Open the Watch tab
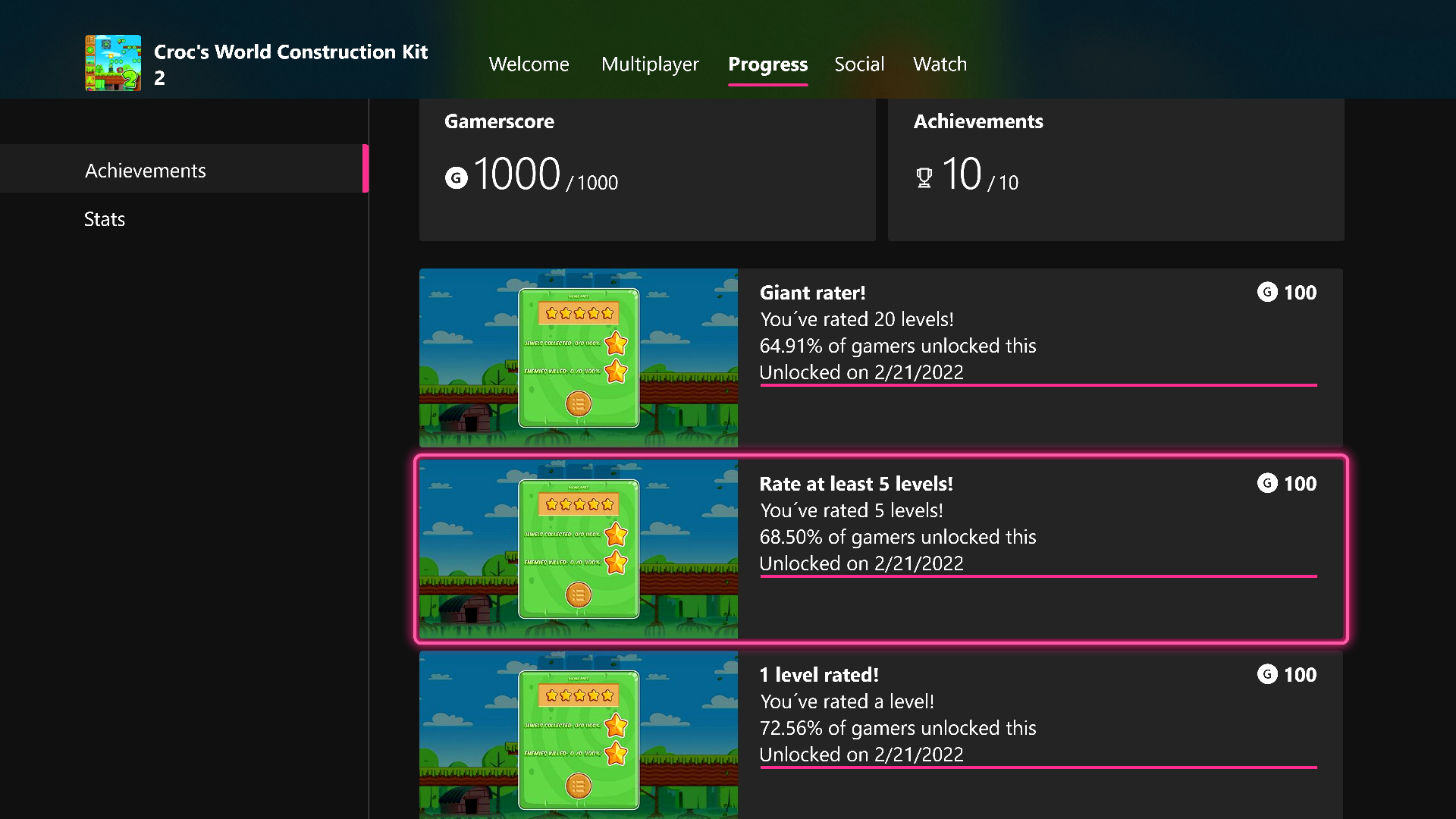This screenshot has height=819, width=1456. pos(940,64)
